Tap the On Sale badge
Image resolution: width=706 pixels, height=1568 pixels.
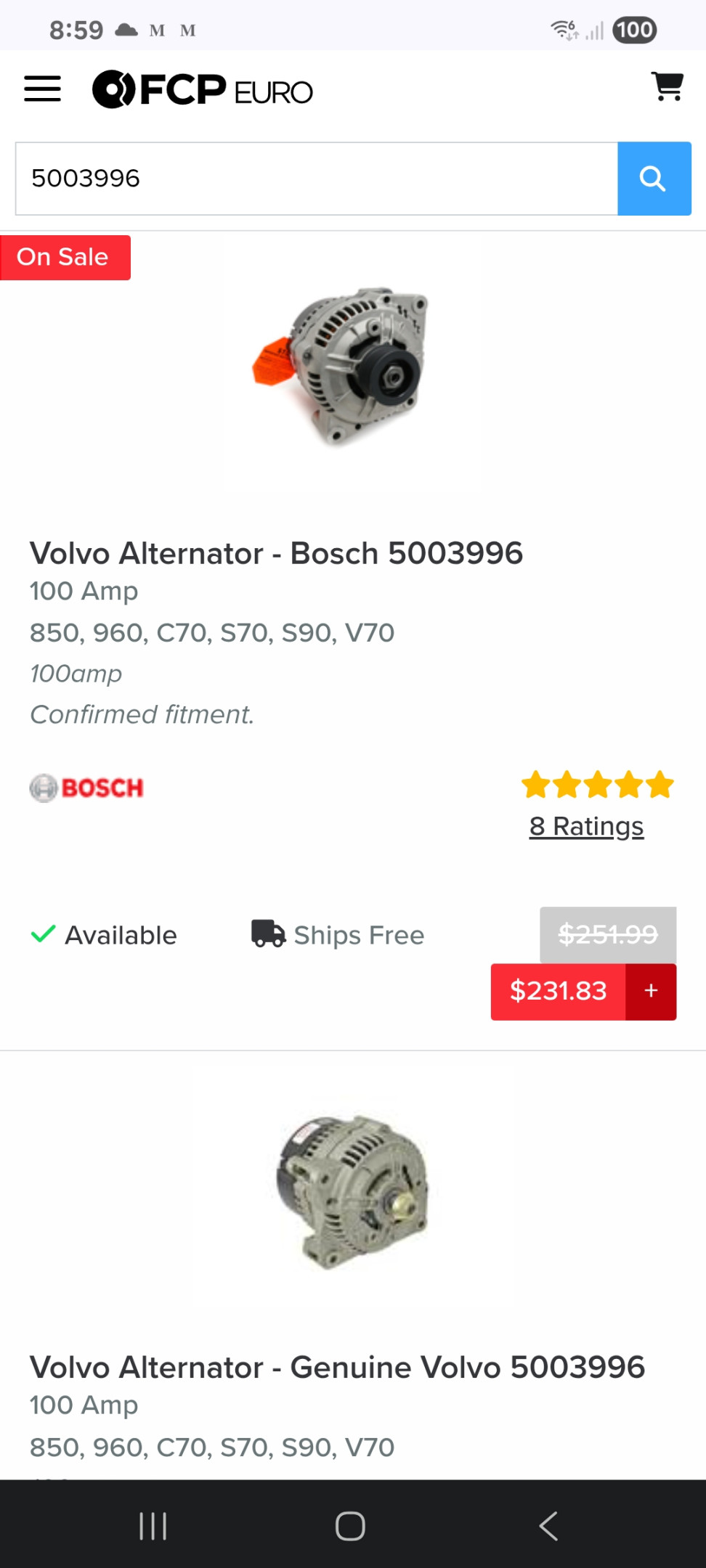[x=65, y=257]
